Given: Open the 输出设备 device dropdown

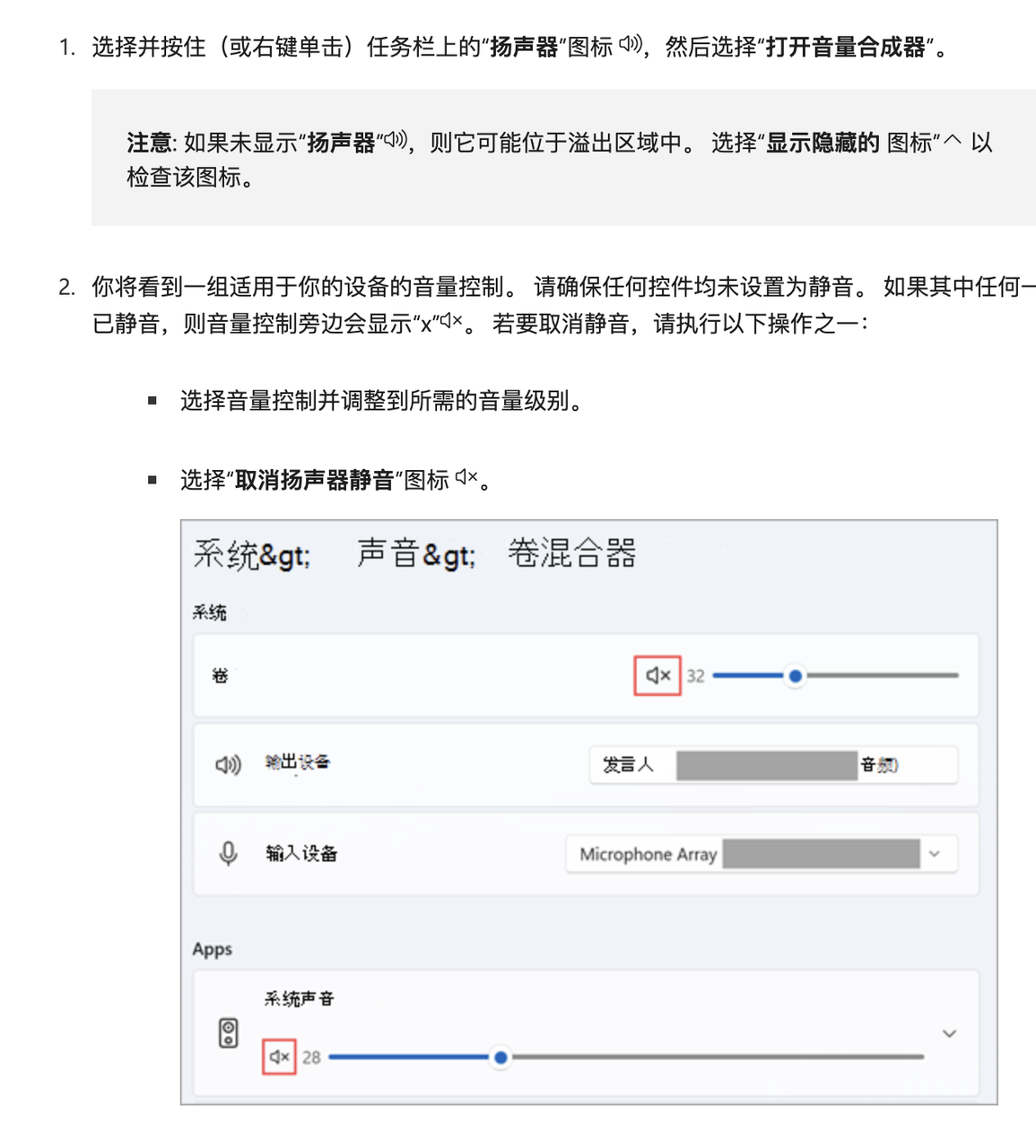Looking at the screenshot, I should point(773,765).
